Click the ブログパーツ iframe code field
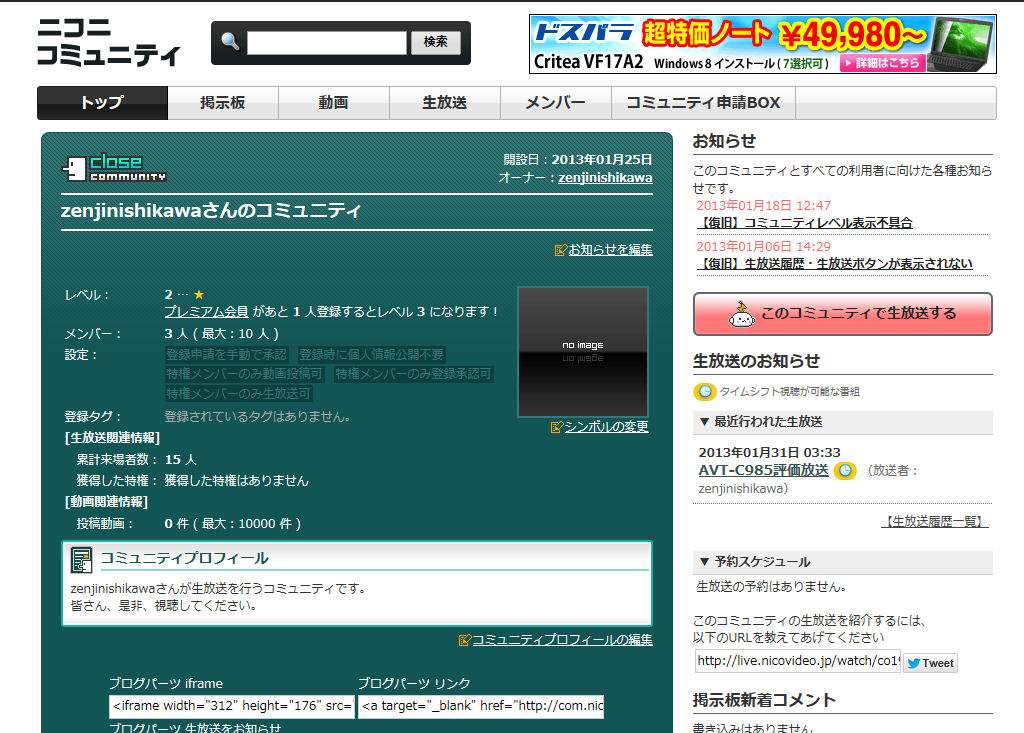Image resolution: width=1024 pixels, height=733 pixels. pos(232,706)
